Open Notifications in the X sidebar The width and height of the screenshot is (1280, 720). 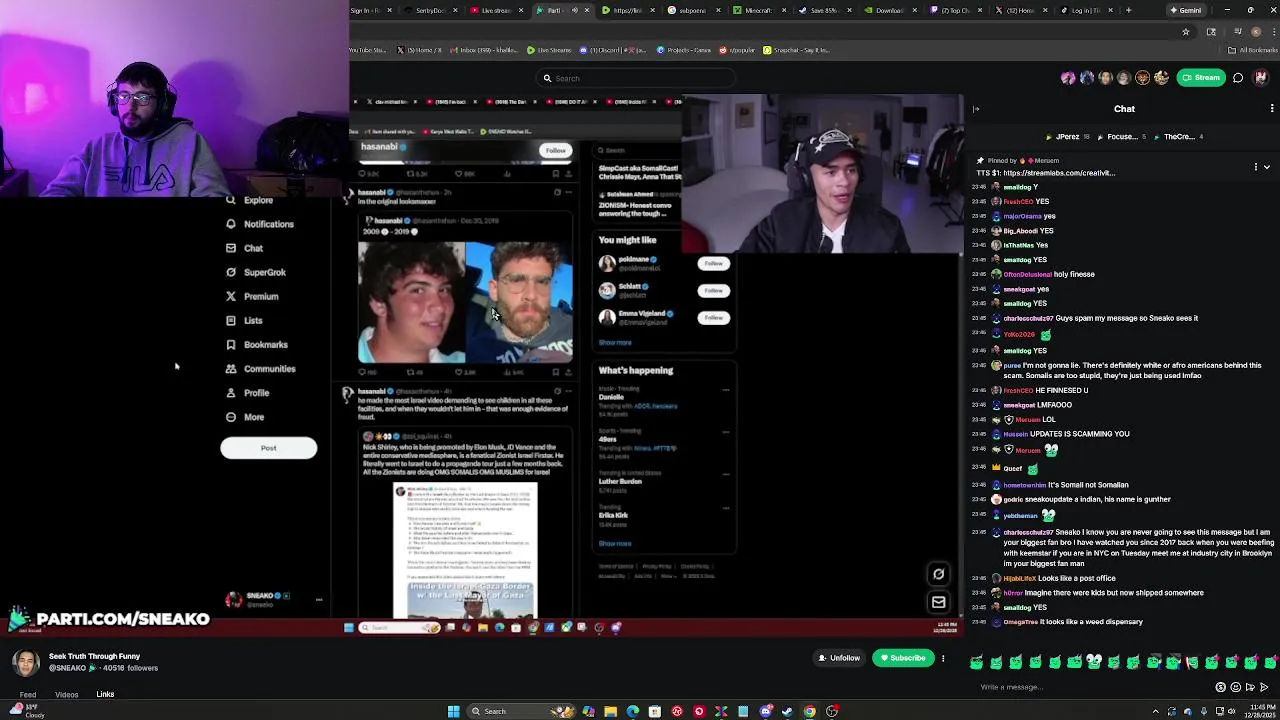click(260, 224)
